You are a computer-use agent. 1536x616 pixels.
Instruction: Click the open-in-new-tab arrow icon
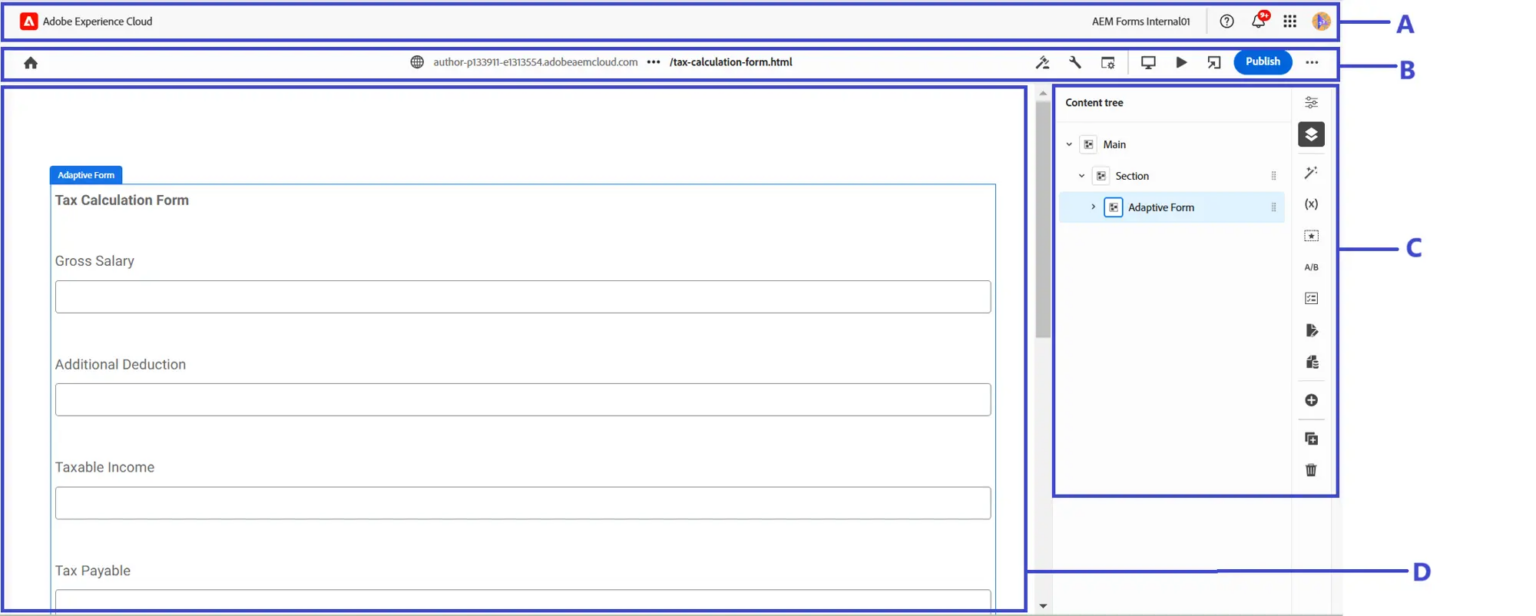1213,62
